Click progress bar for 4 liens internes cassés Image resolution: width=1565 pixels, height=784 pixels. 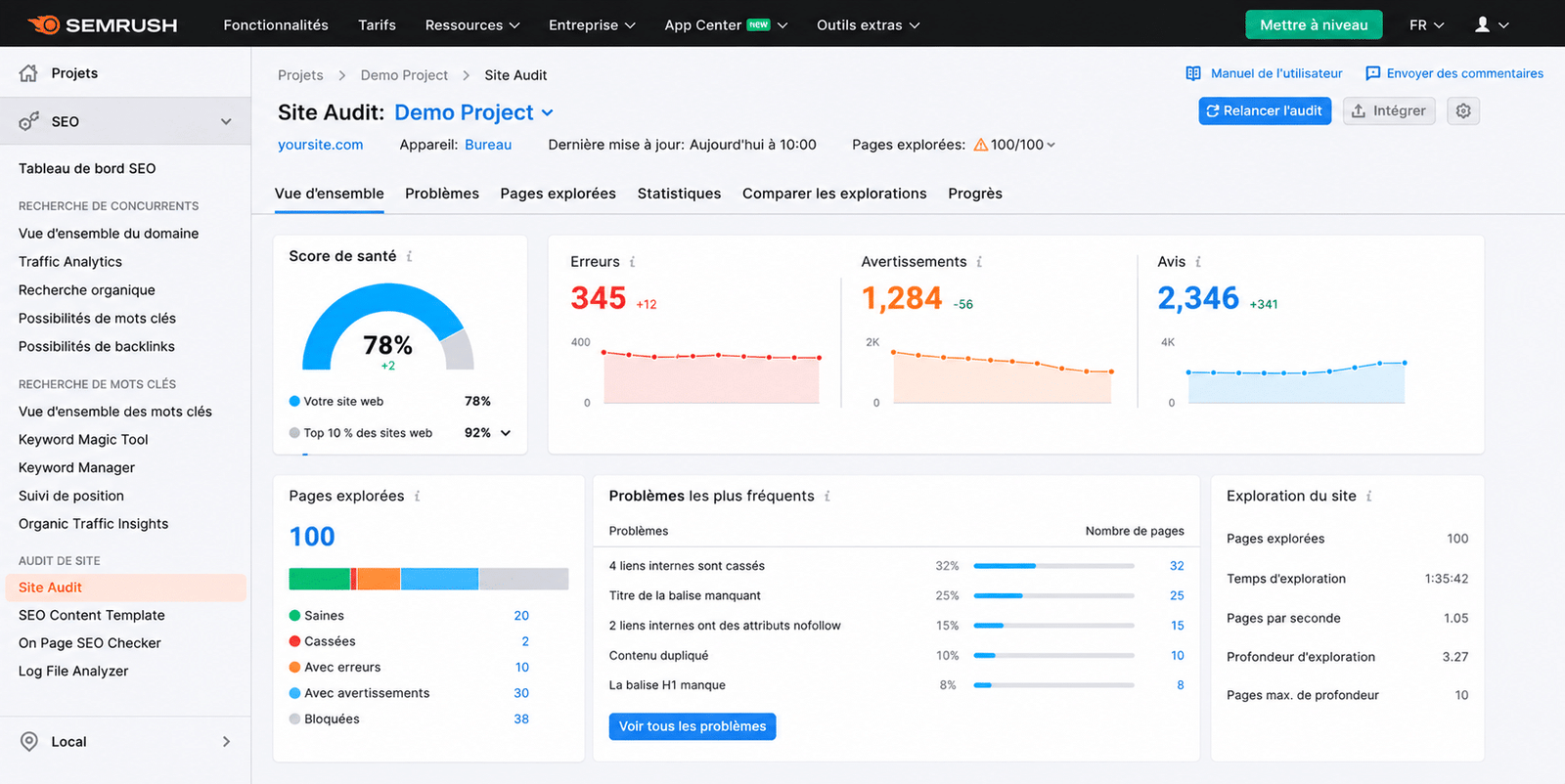(1053, 566)
